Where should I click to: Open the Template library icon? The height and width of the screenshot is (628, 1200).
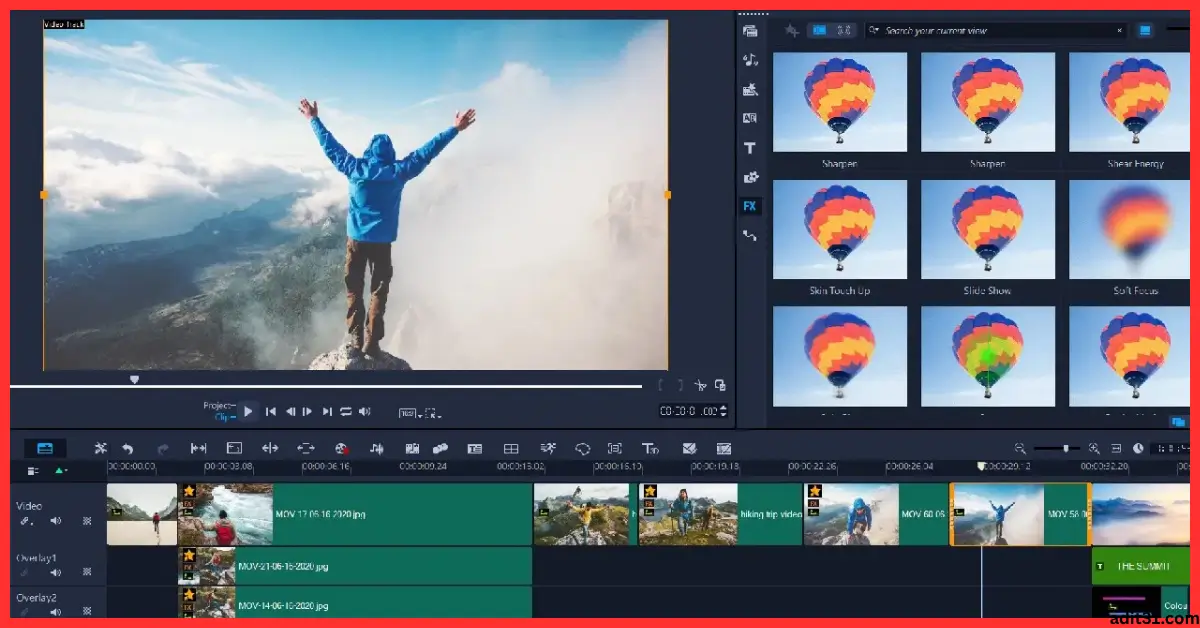[x=750, y=89]
